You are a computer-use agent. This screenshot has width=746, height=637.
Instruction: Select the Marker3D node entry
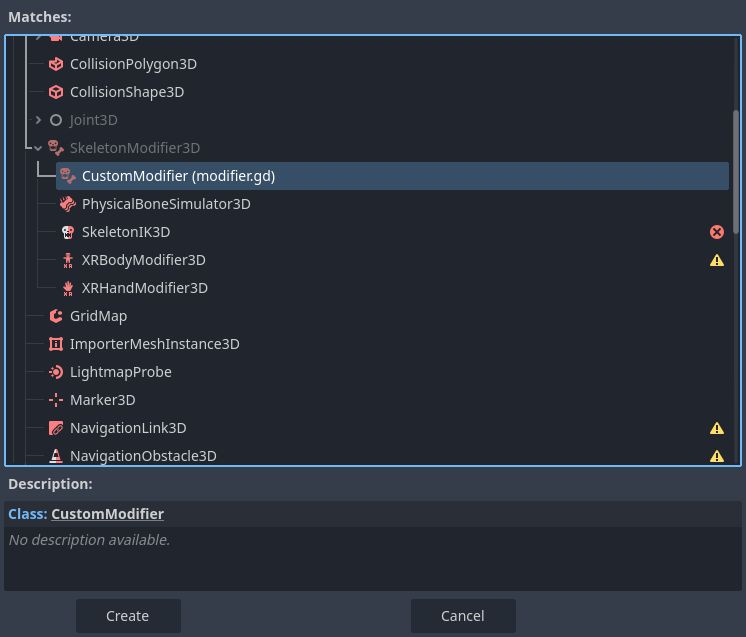102,400
